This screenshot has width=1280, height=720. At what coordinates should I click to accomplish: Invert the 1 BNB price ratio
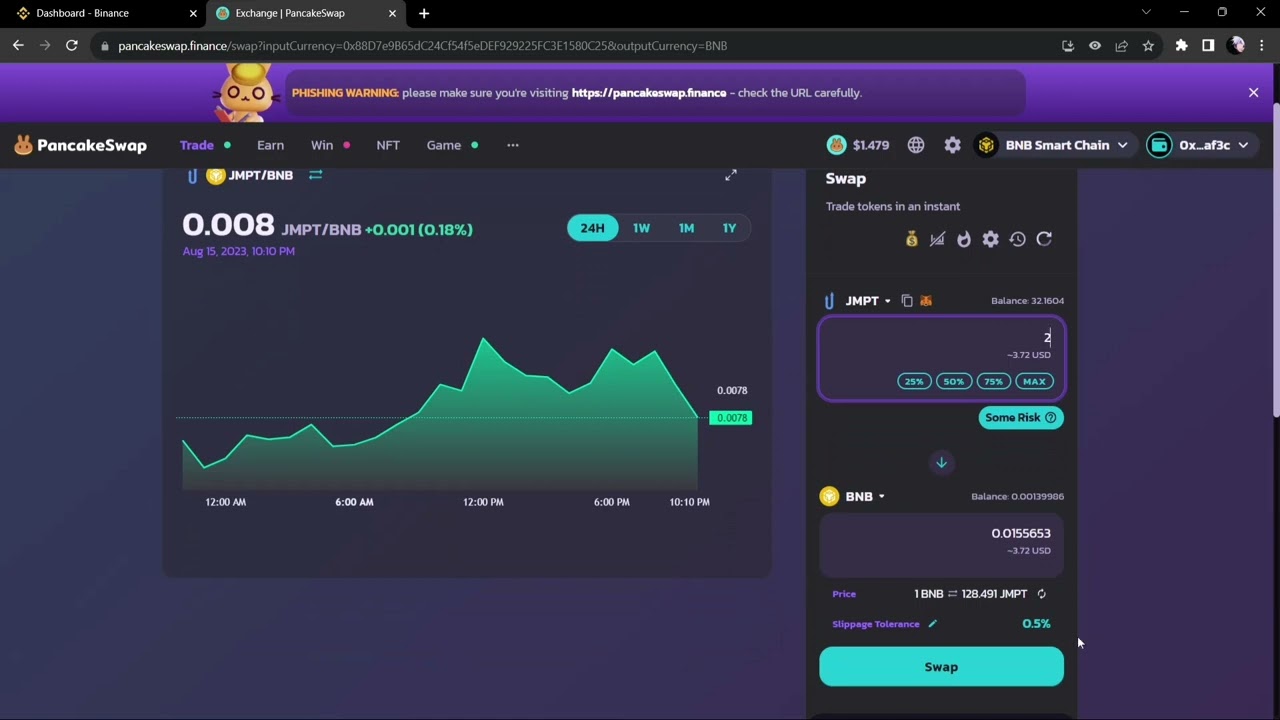[1041, 594]
